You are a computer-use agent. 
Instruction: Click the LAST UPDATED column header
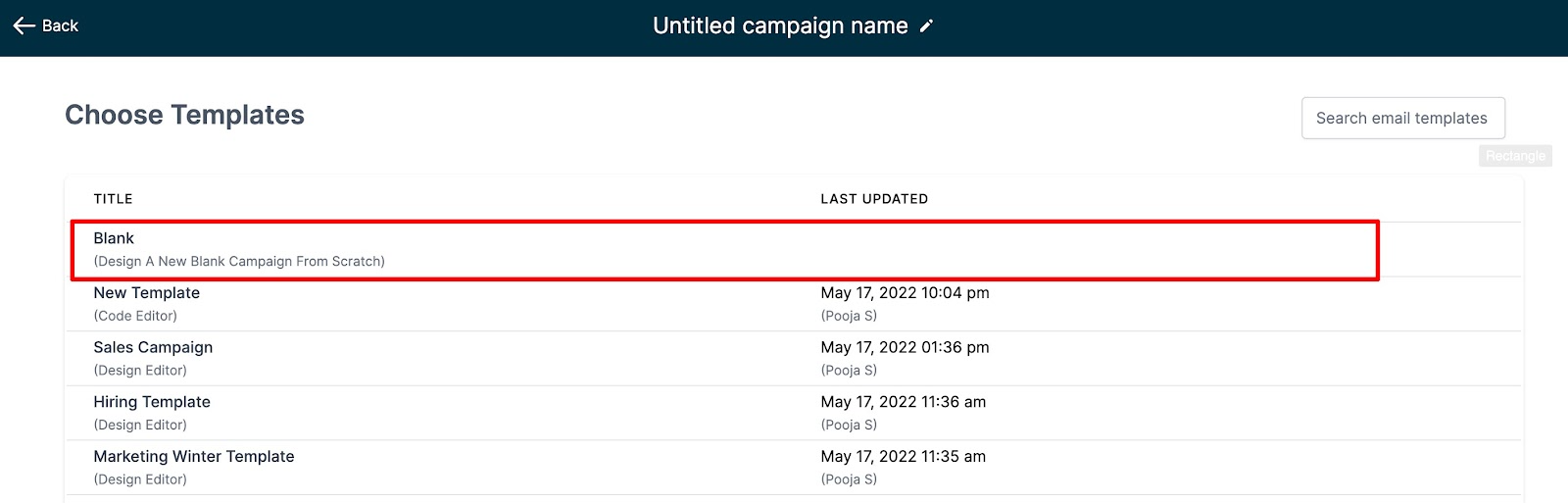pos(874,199)
